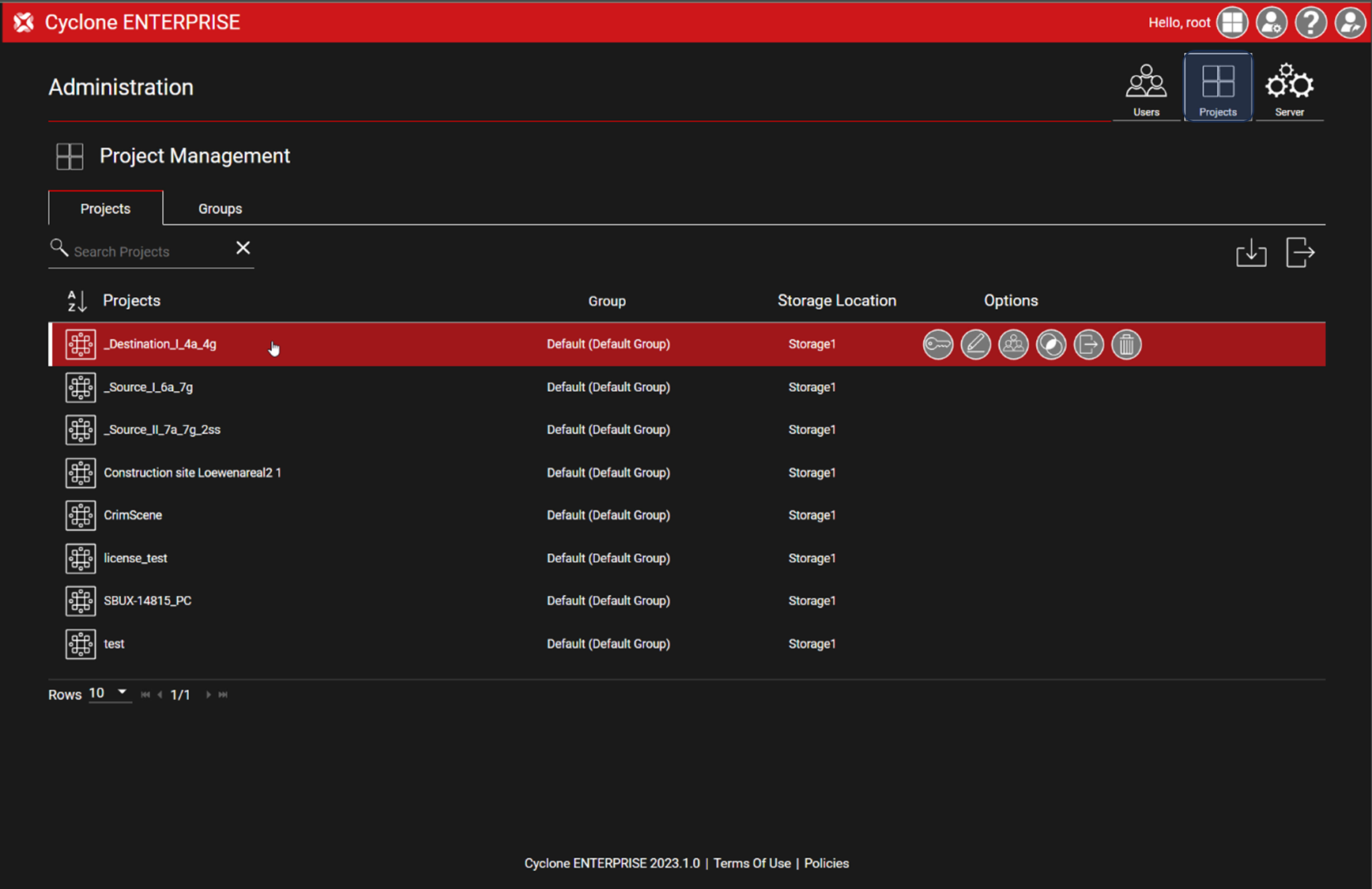Switch to the Groups tab
1372x889 pixels.
pos(220,209)
